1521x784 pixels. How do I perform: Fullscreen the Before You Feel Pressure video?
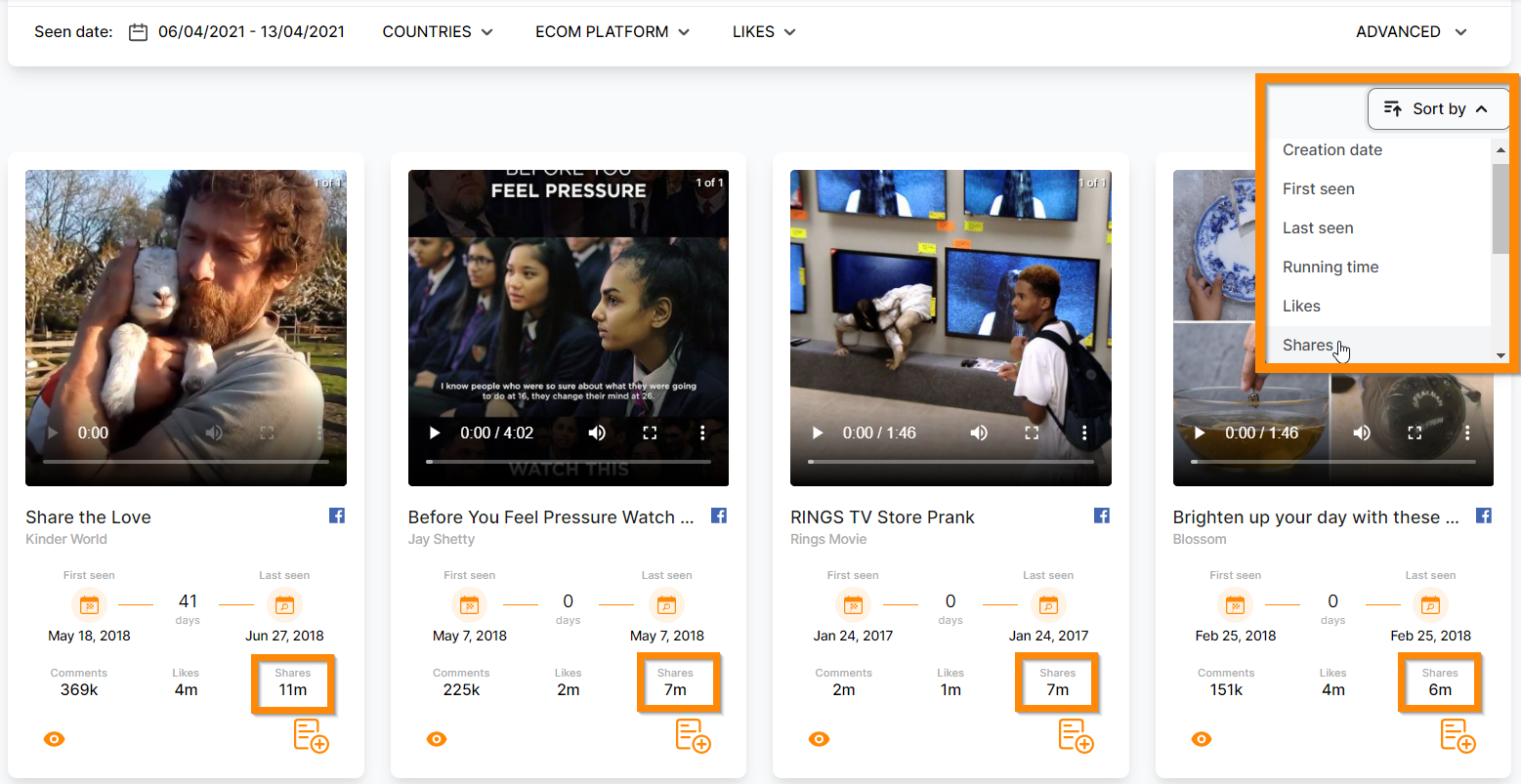pos(650,433)
